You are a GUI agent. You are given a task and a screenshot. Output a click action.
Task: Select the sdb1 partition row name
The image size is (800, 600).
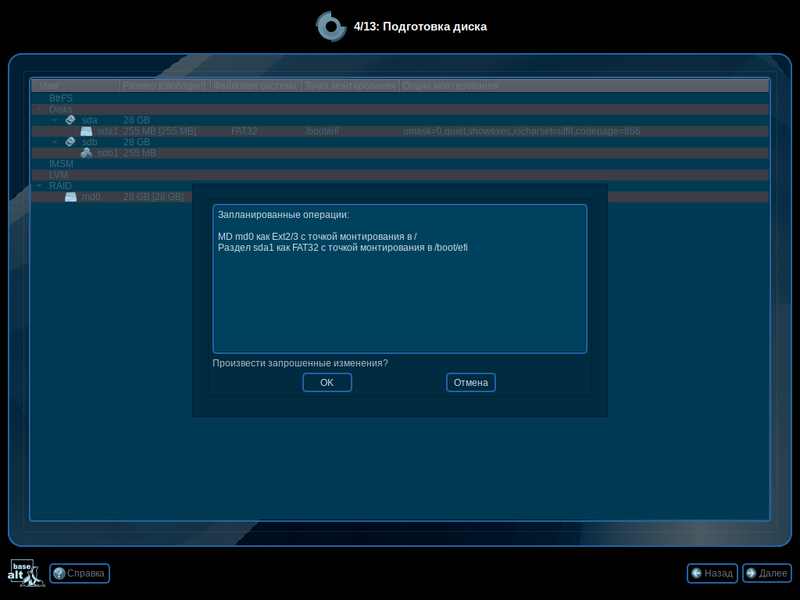click(x=107, y=153)
